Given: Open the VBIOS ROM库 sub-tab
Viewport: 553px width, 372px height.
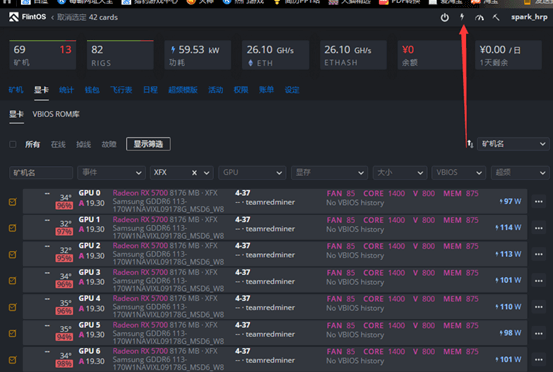Looking at the screenshot, I should [56, 114].
